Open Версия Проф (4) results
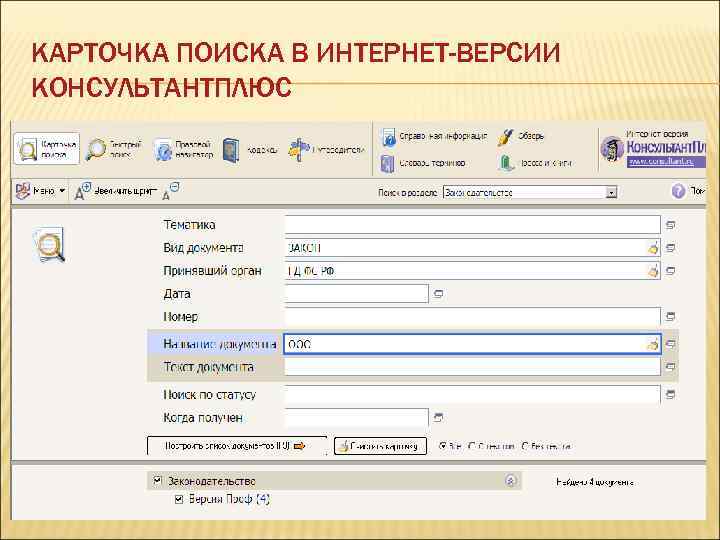 (229, 499)
